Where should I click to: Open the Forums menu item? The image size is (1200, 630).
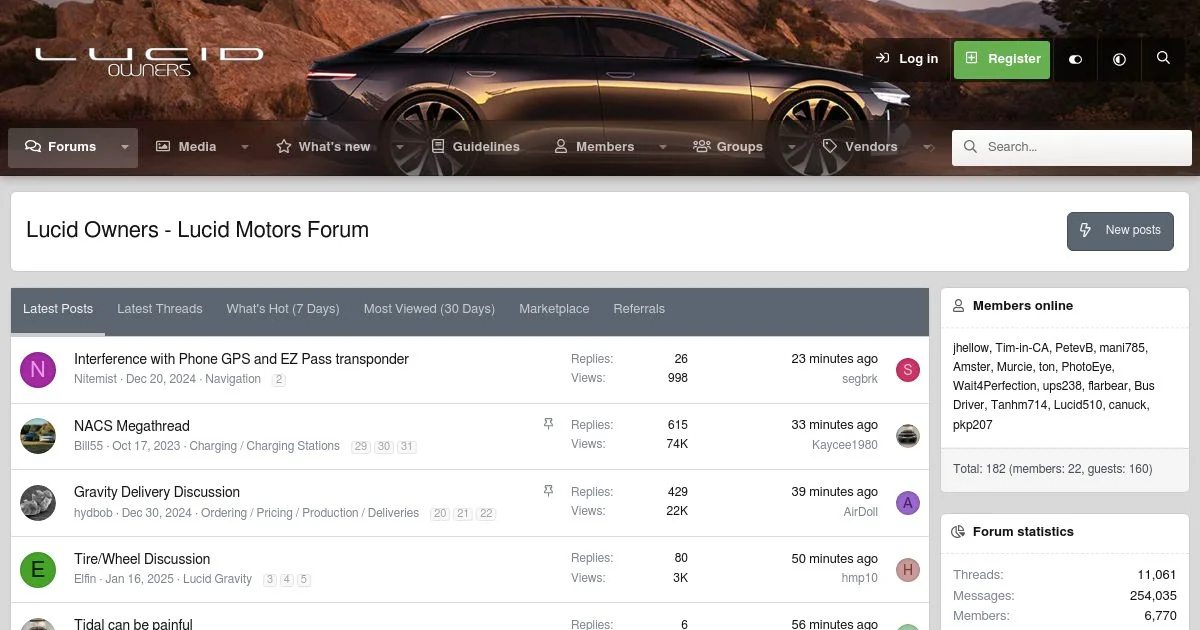tap(61, 147)
